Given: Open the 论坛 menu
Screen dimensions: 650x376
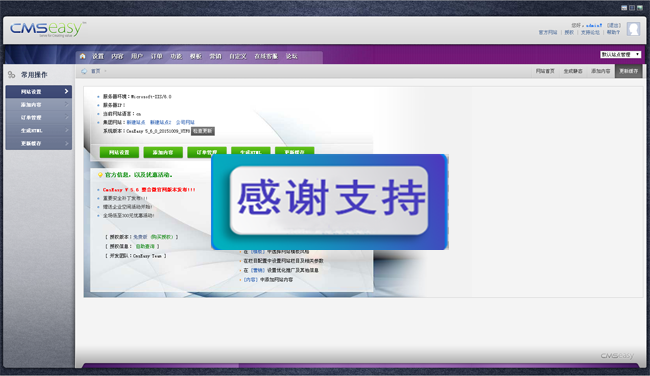Looking at the screenshot, I should click(x=291, y=56).
